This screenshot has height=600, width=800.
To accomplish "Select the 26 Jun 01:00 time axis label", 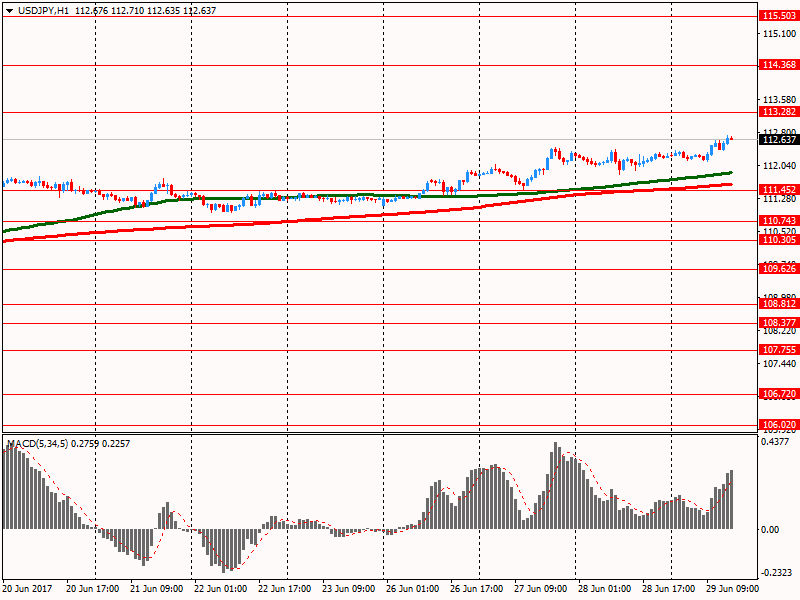I will coord(412,589).
